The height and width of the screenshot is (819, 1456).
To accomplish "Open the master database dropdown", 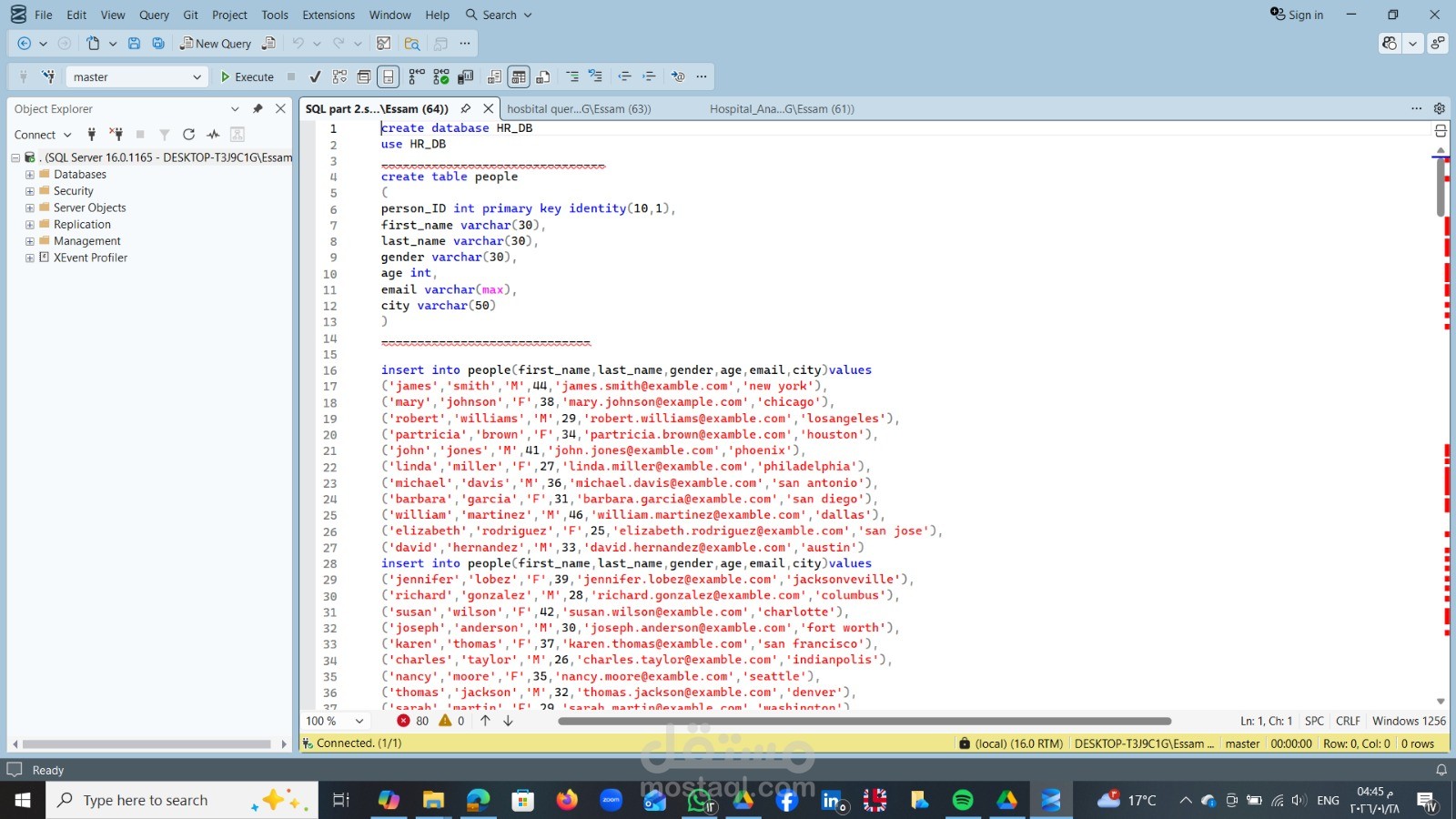I will 136,77.
